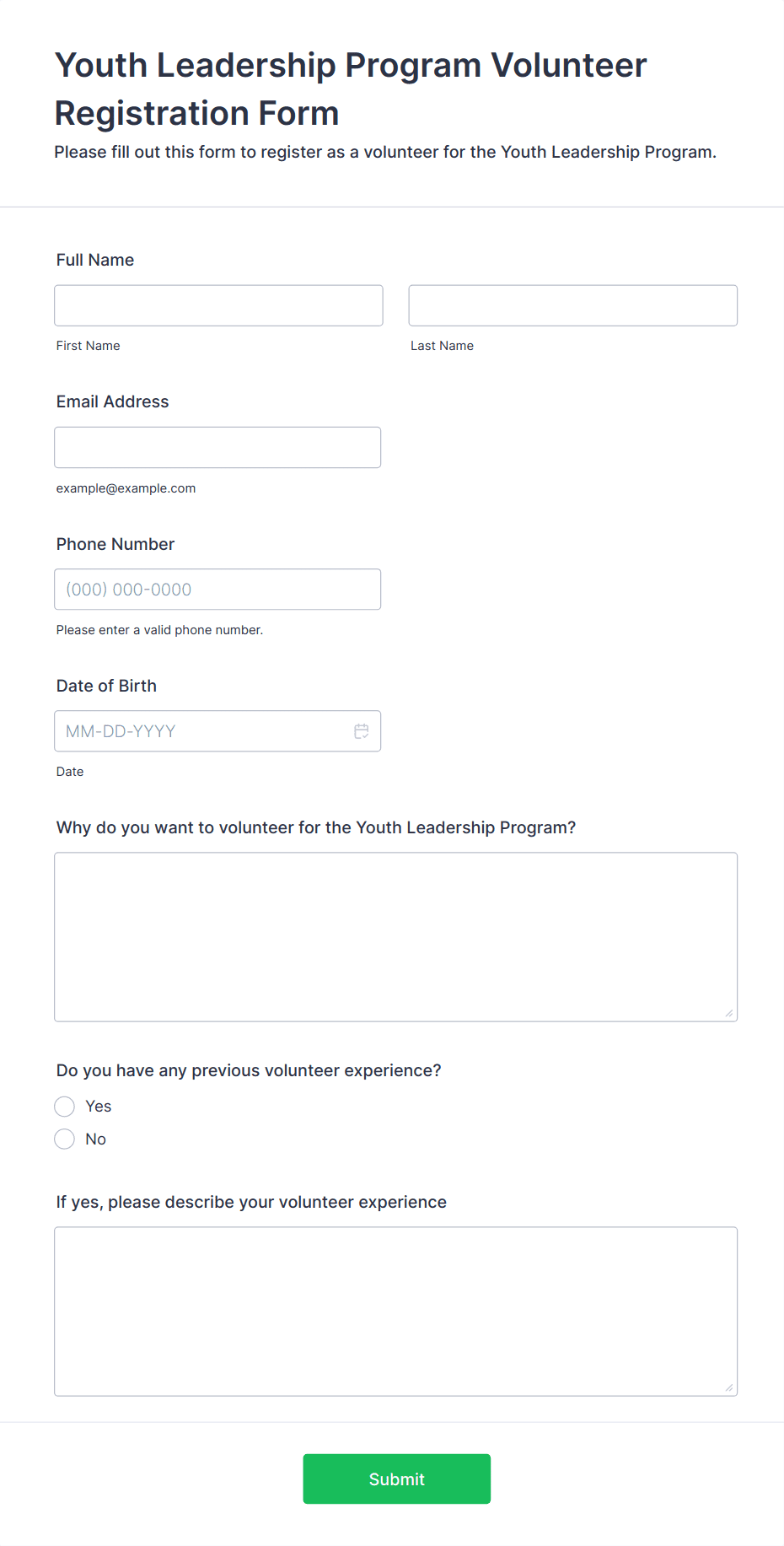Click the volunteer experience description text area
Image resolution: width=784 pixels, height=1546 pixels.
[x=396, y=1312]
